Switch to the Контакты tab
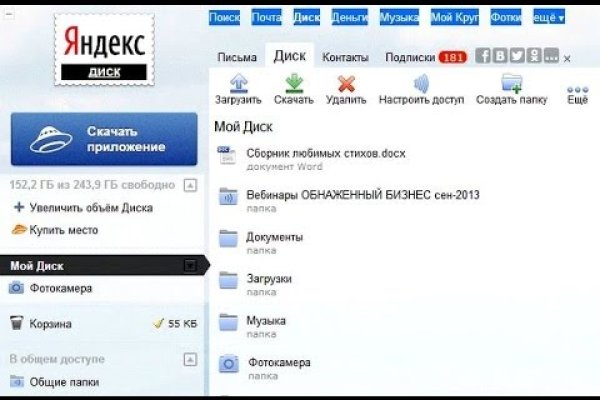 click(x=345, y=58)
